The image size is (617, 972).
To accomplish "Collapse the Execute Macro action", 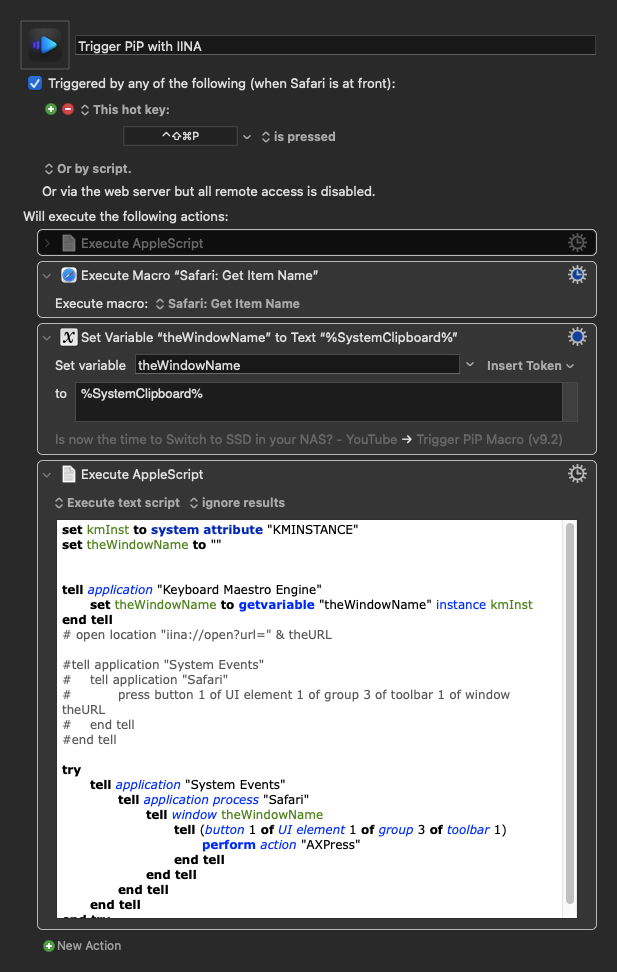I will click(47, 275).
